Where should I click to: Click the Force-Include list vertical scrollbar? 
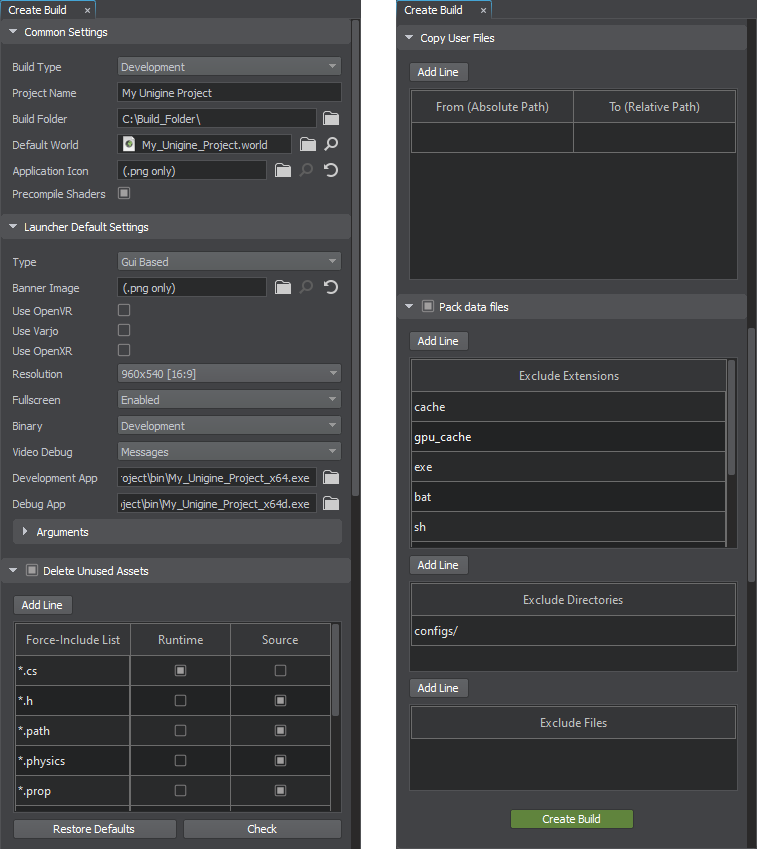335,670
